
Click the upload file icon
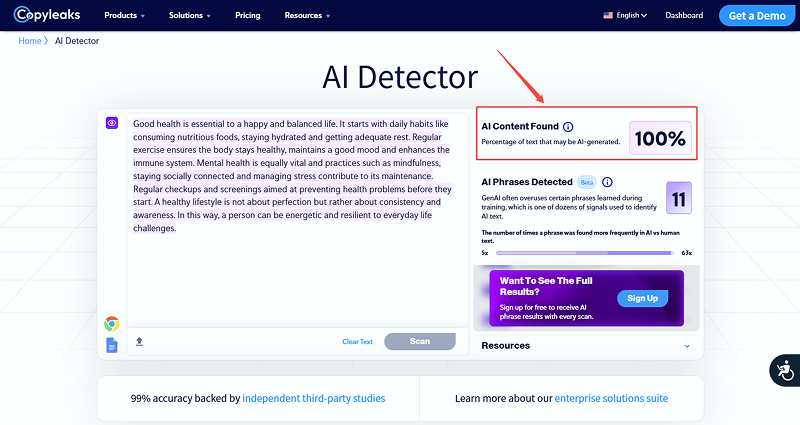tap(139, 341)
